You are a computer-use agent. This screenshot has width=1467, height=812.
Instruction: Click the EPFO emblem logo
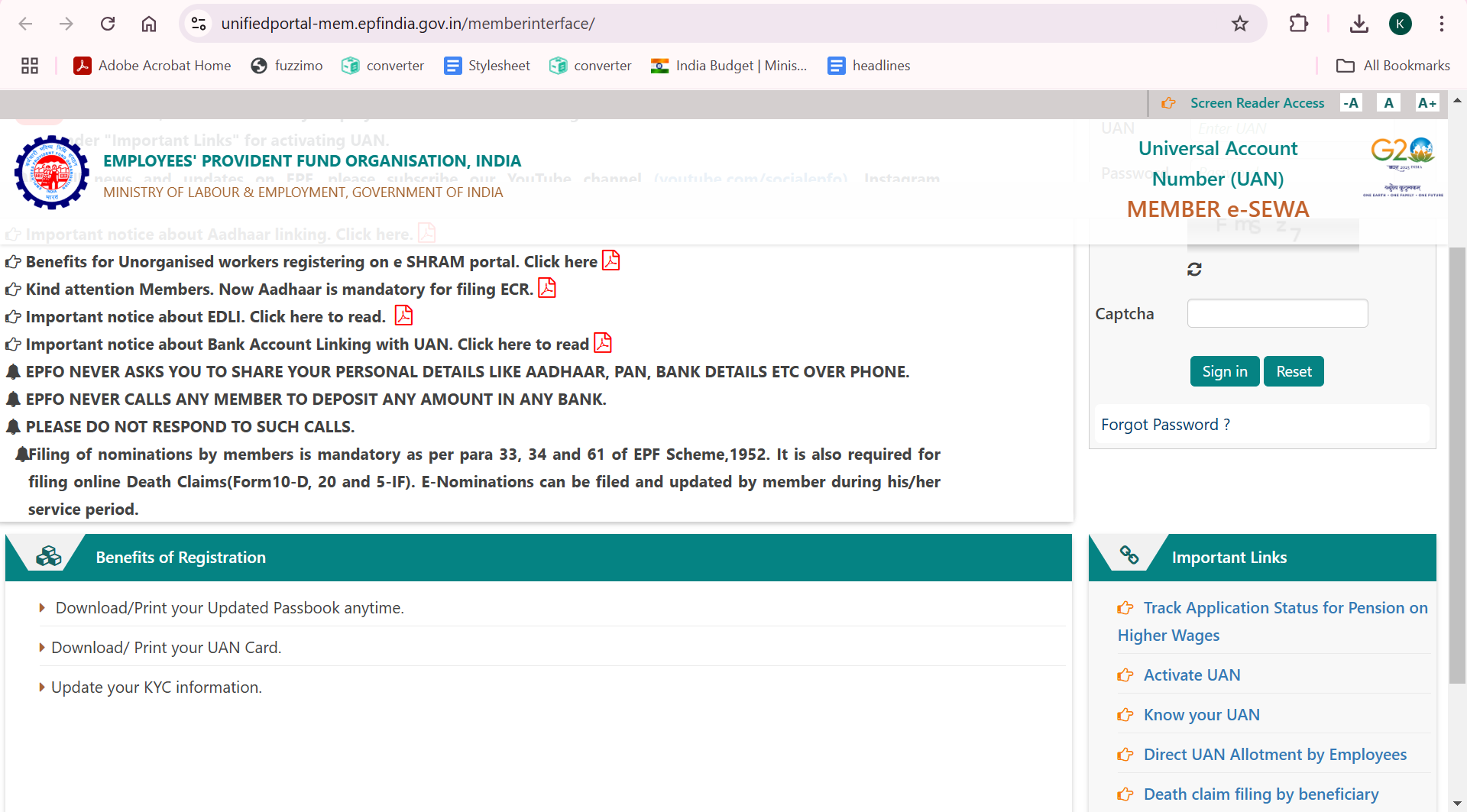coord(50,172)
